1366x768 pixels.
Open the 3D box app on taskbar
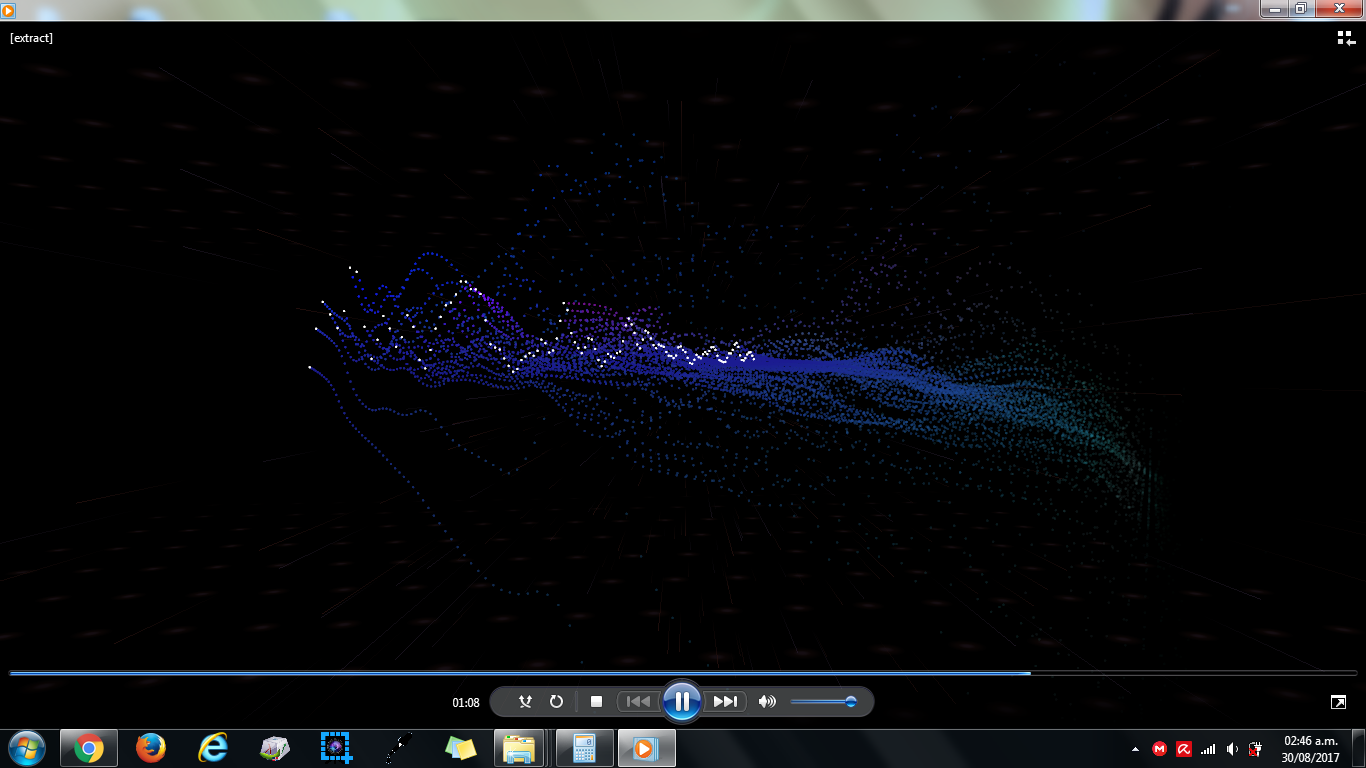pos(274,748)
